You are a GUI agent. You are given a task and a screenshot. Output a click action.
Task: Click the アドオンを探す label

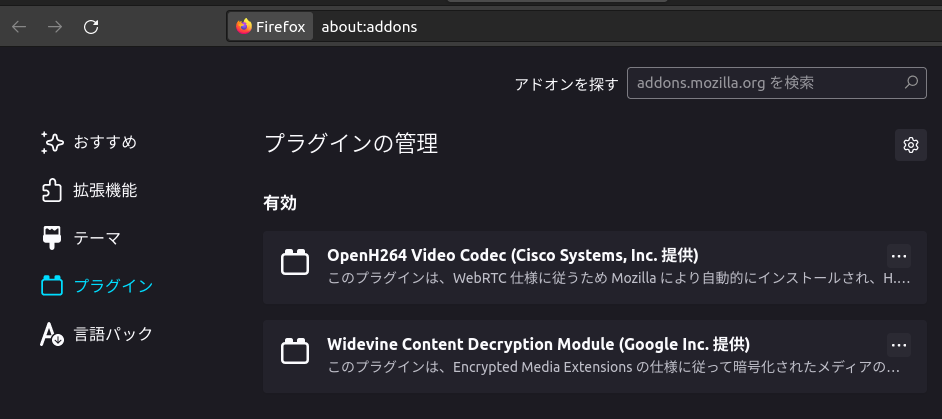click(x=566, y=84)
